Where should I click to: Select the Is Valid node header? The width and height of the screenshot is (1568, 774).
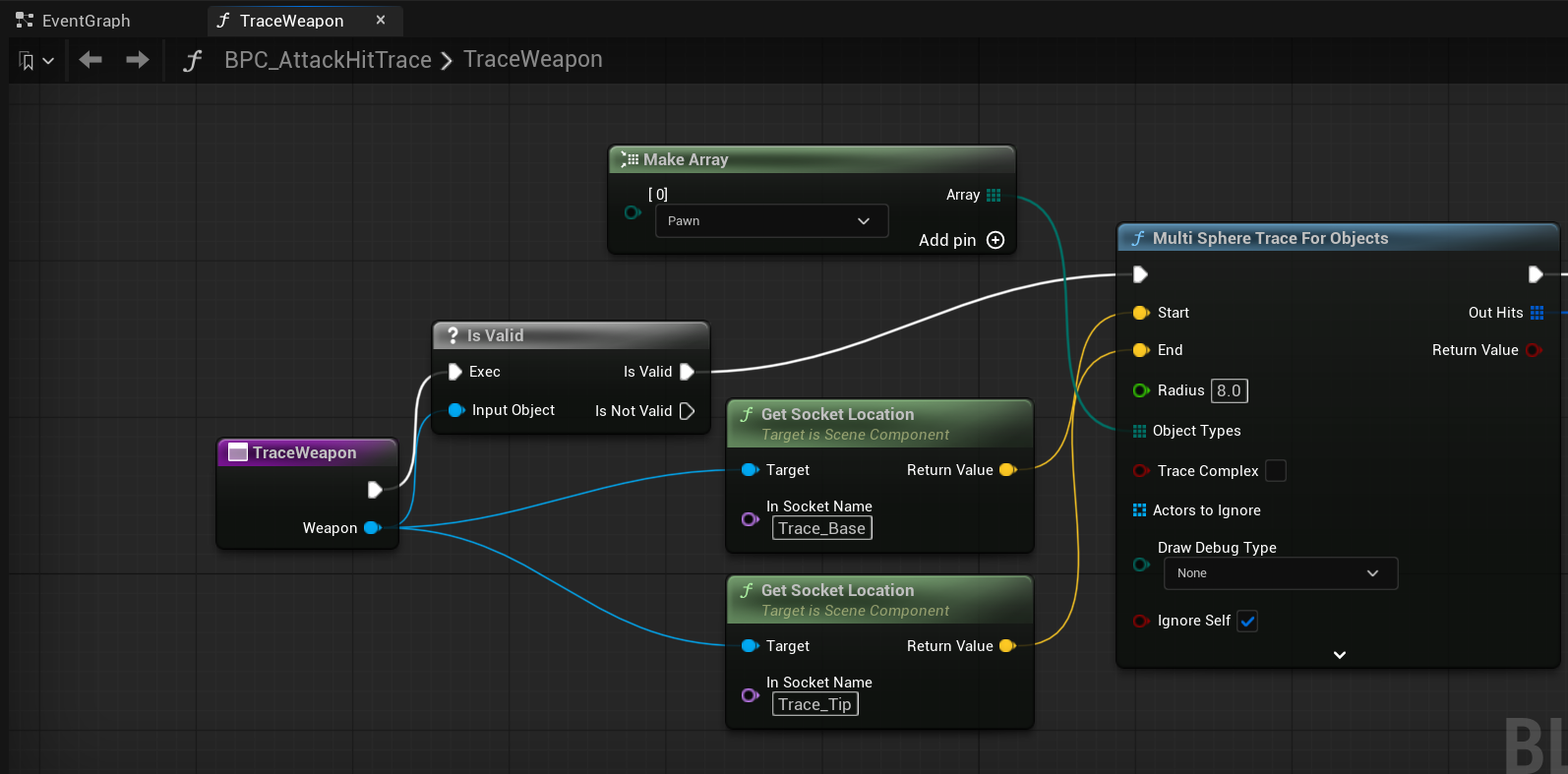point(571,335)
